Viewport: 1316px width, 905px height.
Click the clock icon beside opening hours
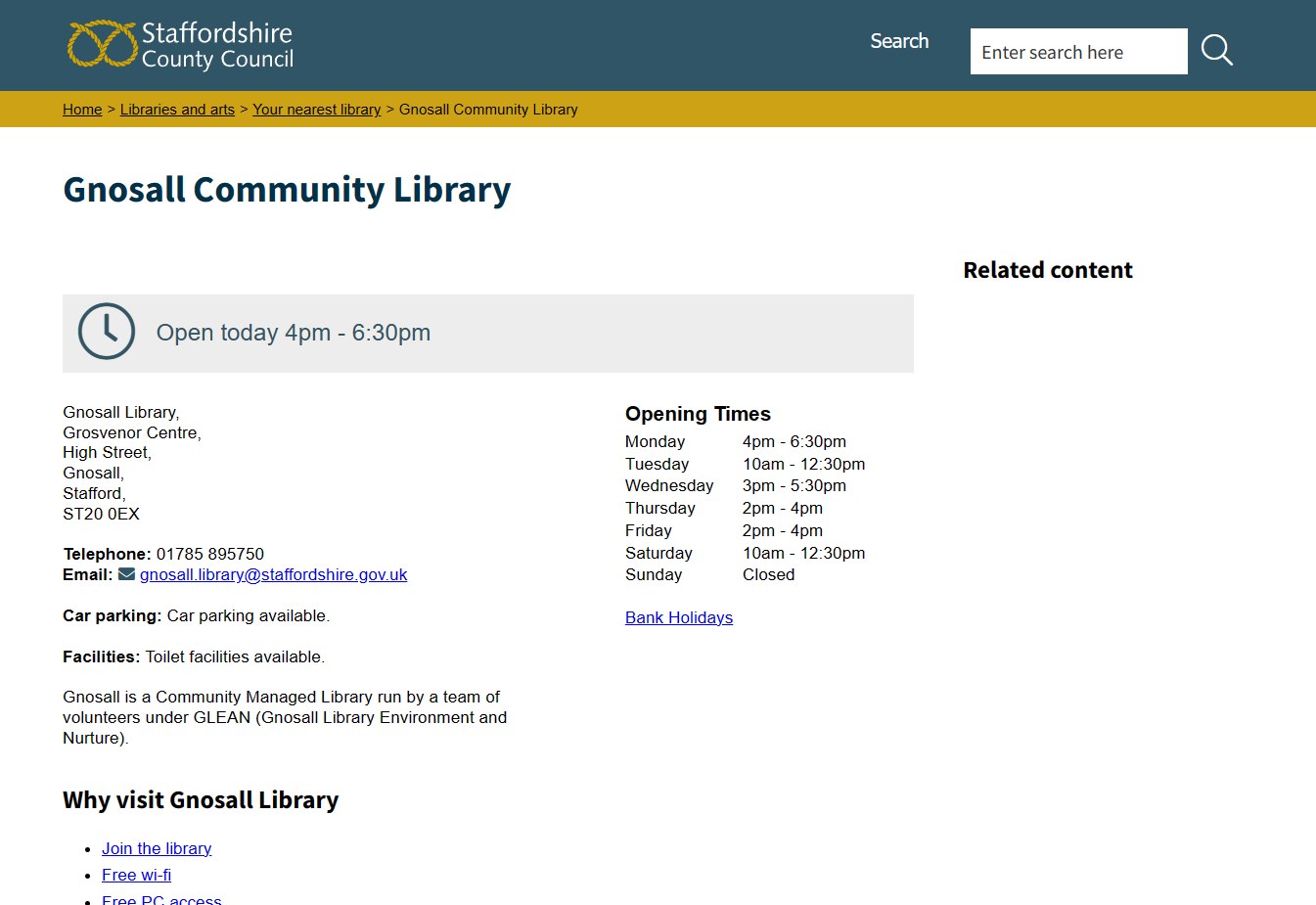pyautogui.click(x=106, y=332)
